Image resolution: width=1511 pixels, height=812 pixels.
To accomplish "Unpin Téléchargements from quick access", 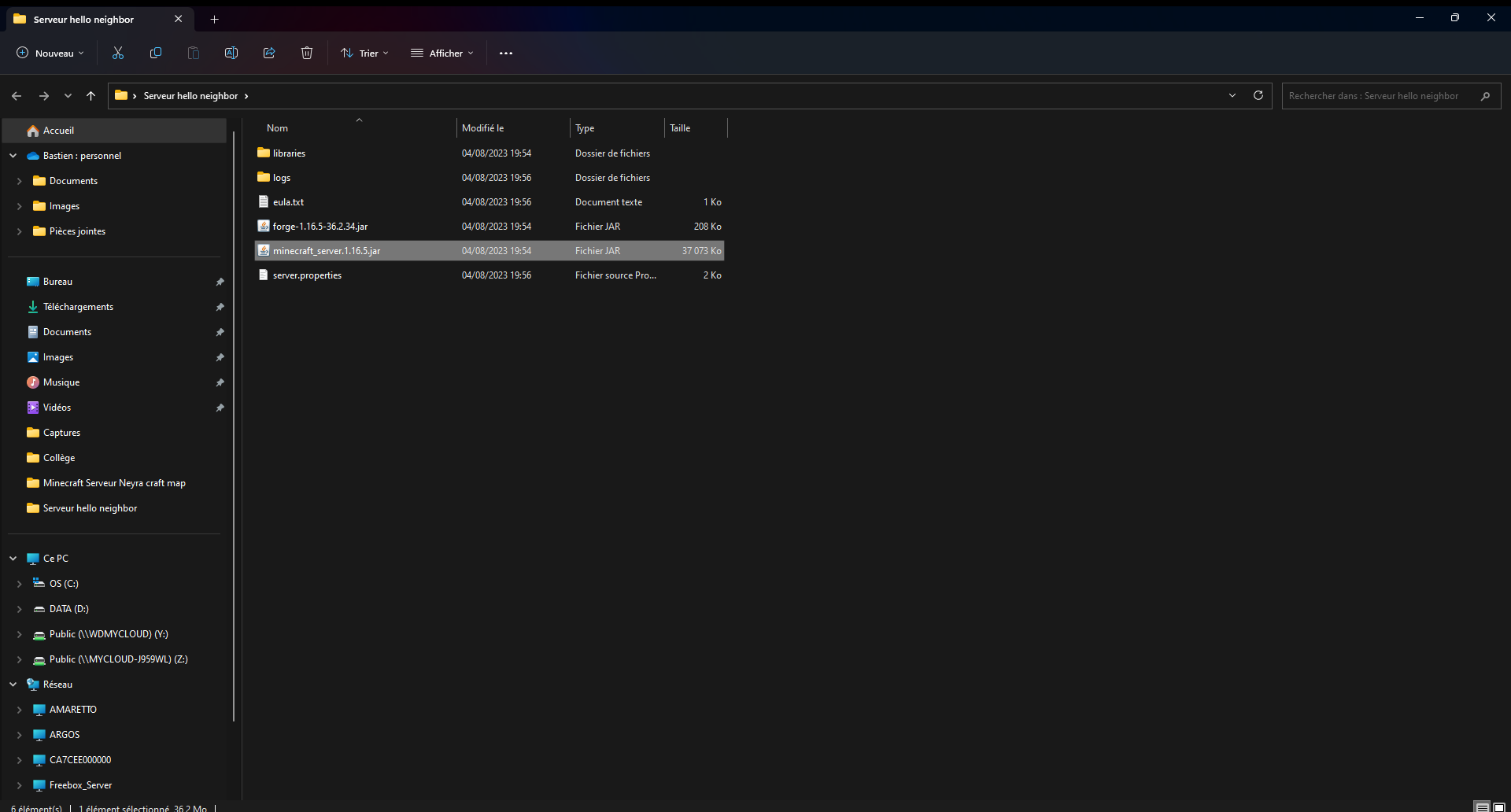I will (220, 307).
